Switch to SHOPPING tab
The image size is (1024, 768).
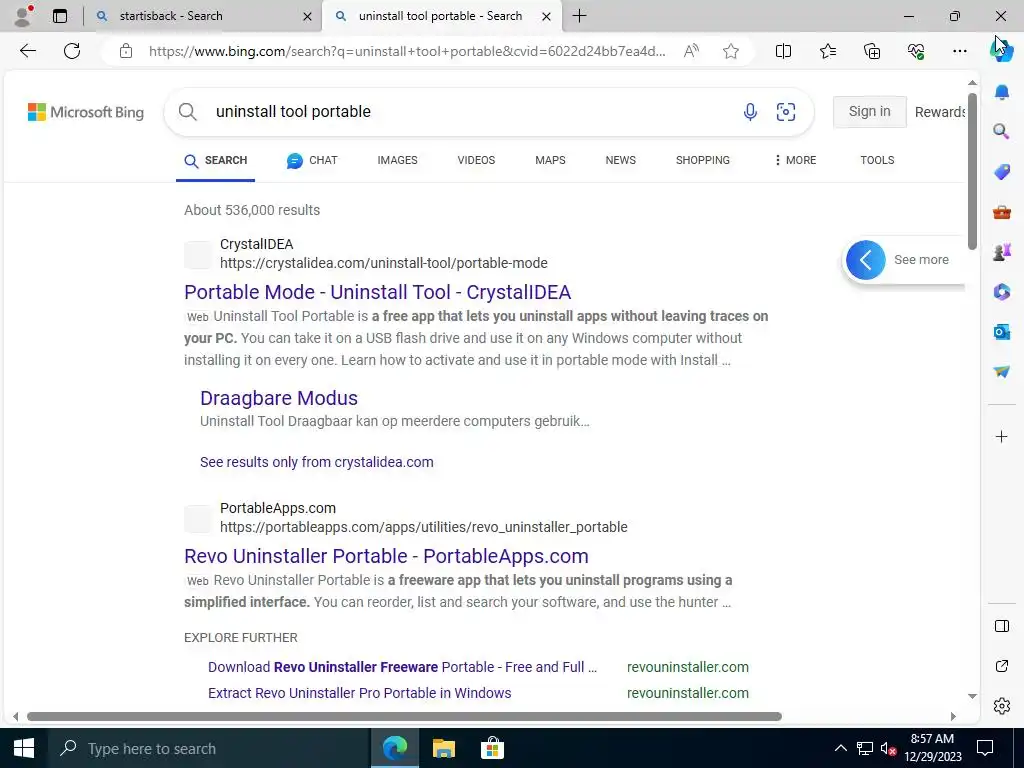tap(703, 161)
